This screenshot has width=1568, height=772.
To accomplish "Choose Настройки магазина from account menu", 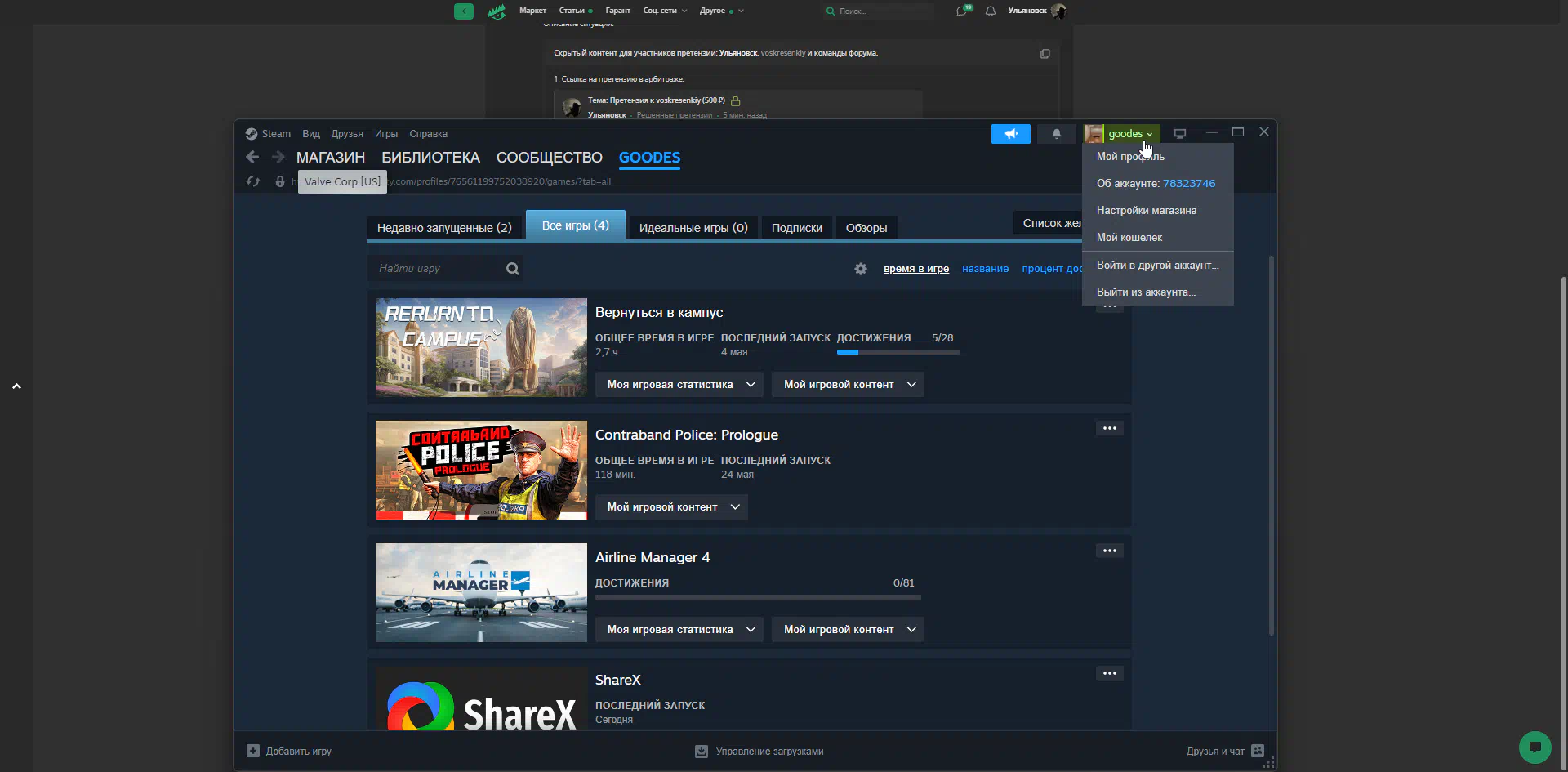I will (1157, 210).
